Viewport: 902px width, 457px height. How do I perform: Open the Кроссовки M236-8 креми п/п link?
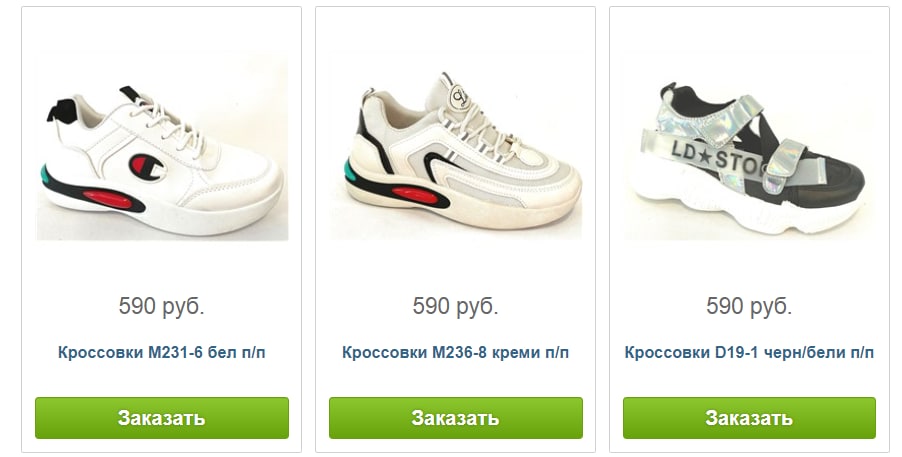pos(455,352)
